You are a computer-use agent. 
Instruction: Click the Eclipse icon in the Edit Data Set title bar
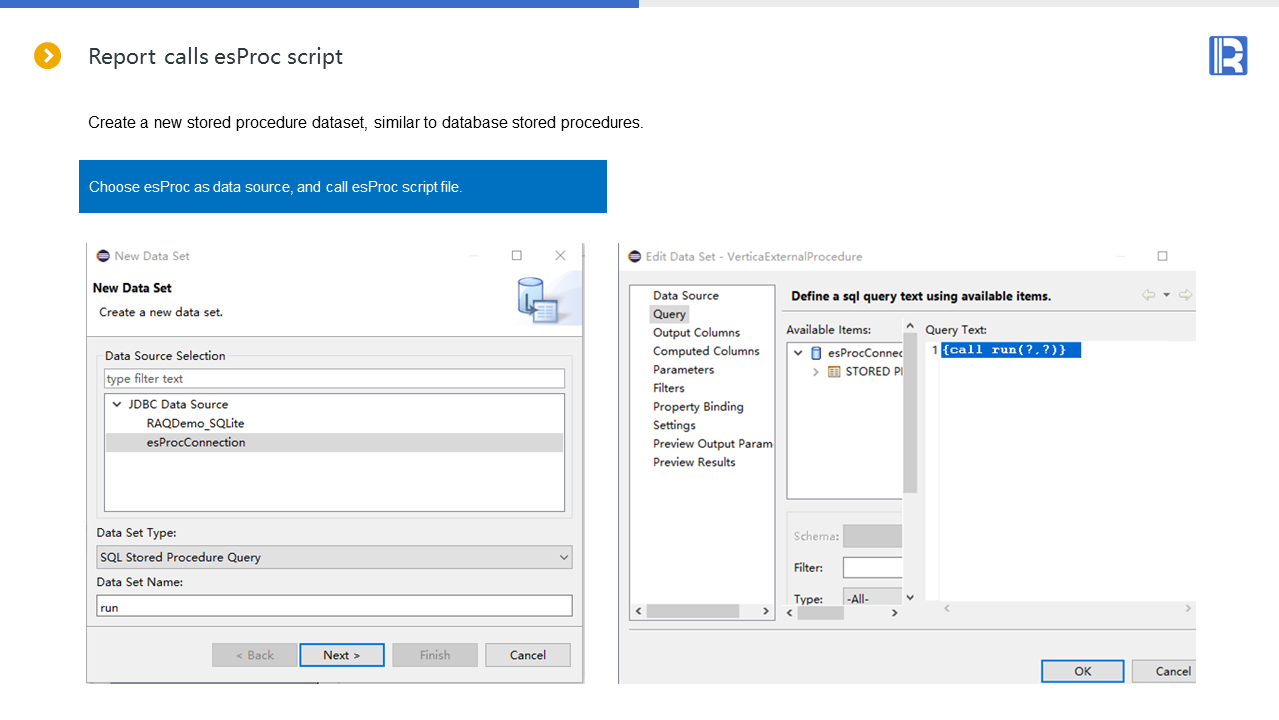(634, 256)
